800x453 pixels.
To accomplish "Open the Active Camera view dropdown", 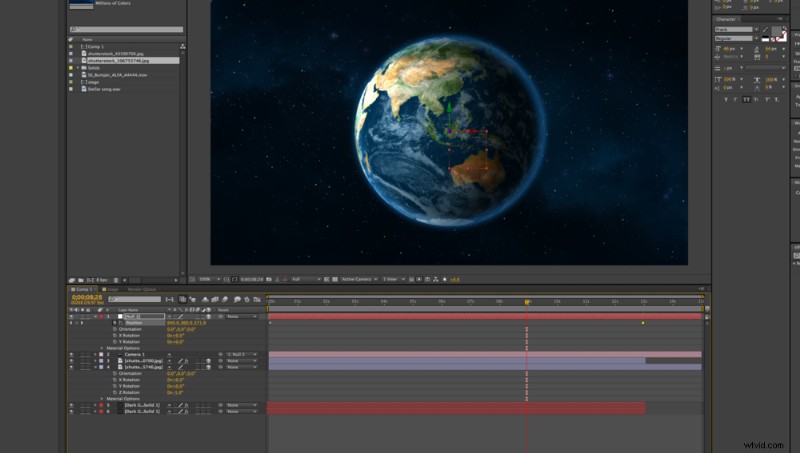I will pyautogui.click(x=359, y=280).
